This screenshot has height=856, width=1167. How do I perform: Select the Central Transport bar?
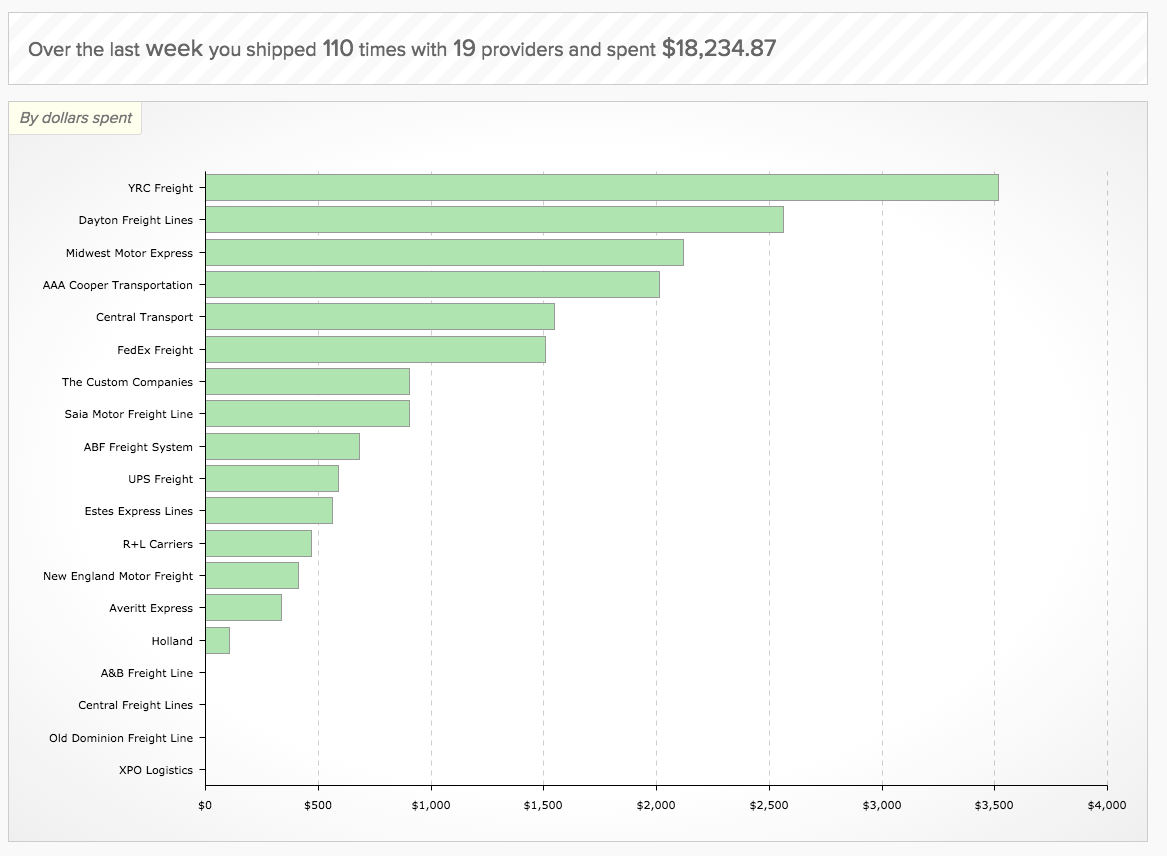[x=380, y=316]
